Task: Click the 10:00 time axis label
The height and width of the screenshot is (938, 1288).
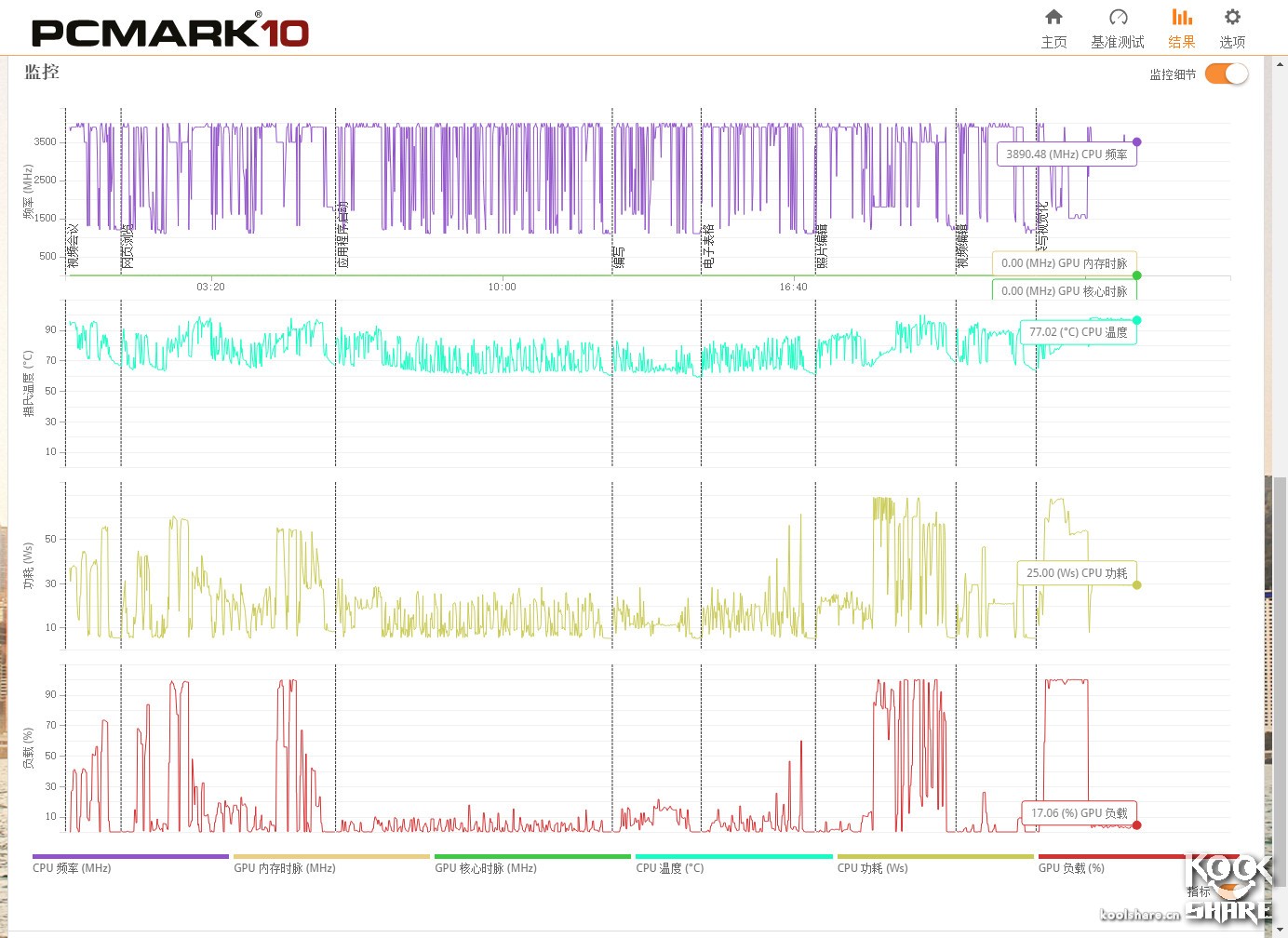Action: tap(502, 287)
